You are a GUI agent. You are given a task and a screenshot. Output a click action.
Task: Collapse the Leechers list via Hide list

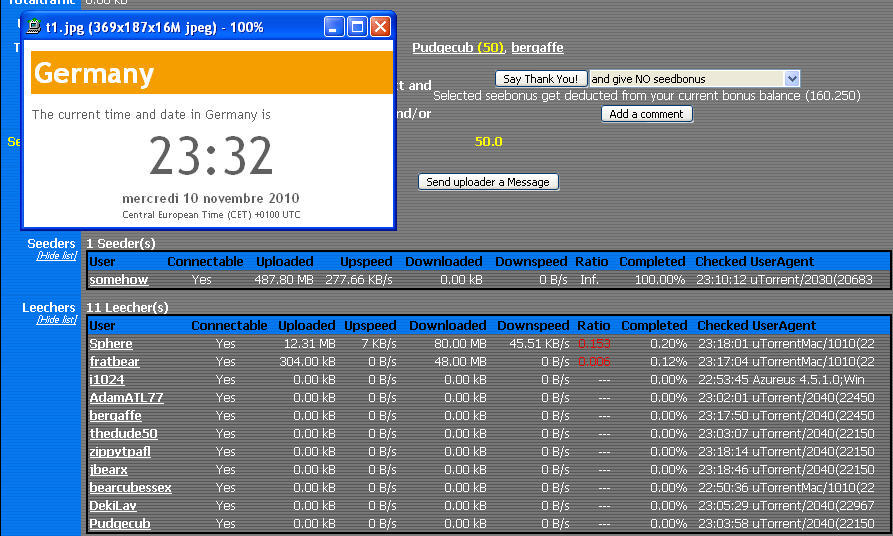point(56,320)
